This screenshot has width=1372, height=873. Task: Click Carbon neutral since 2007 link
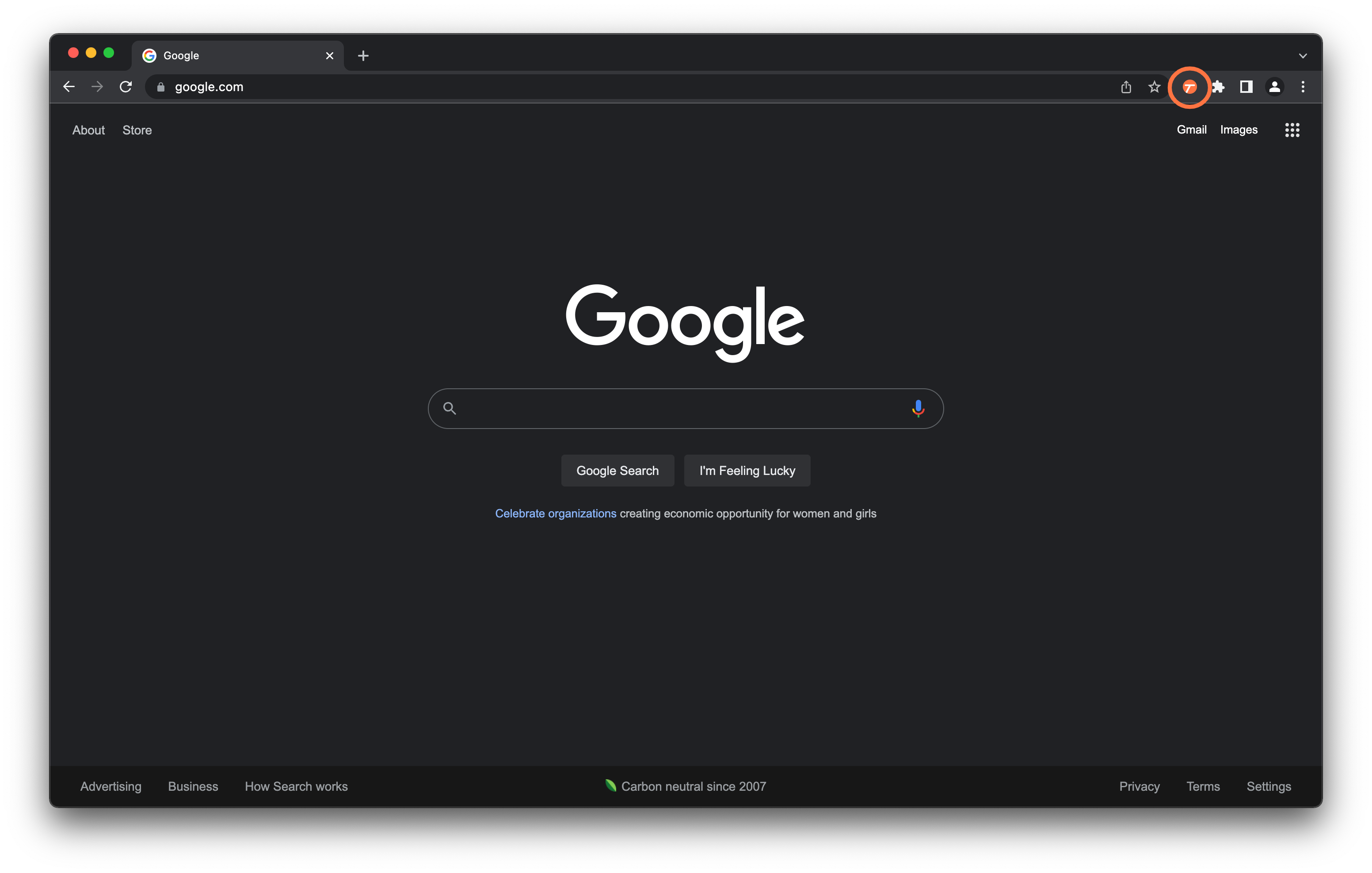694,786
